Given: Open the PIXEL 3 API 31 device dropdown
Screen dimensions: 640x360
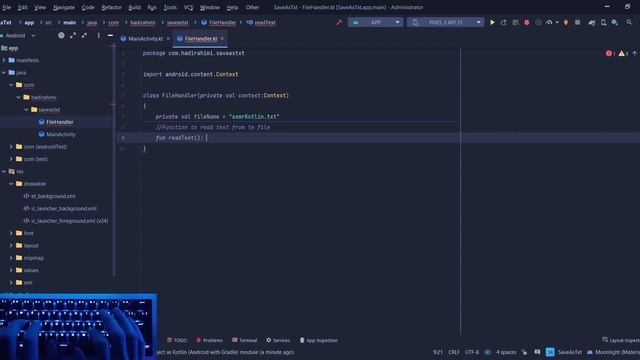Looking at the screenshot, I should tap(445, 22).
